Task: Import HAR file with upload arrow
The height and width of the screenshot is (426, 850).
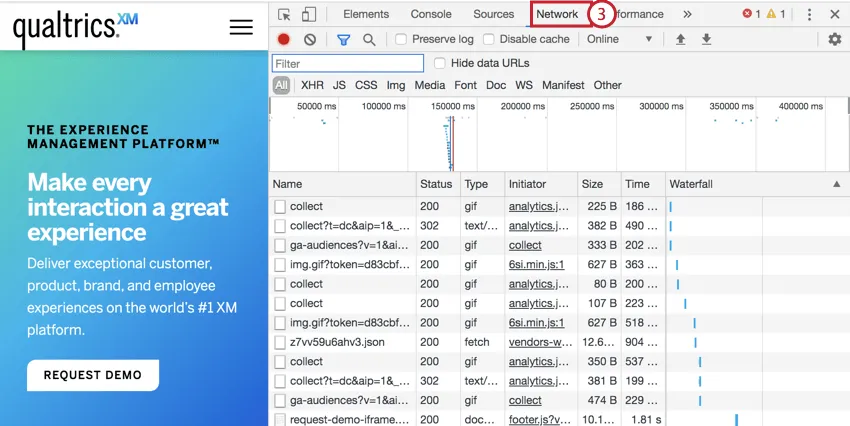Action: 680,39
